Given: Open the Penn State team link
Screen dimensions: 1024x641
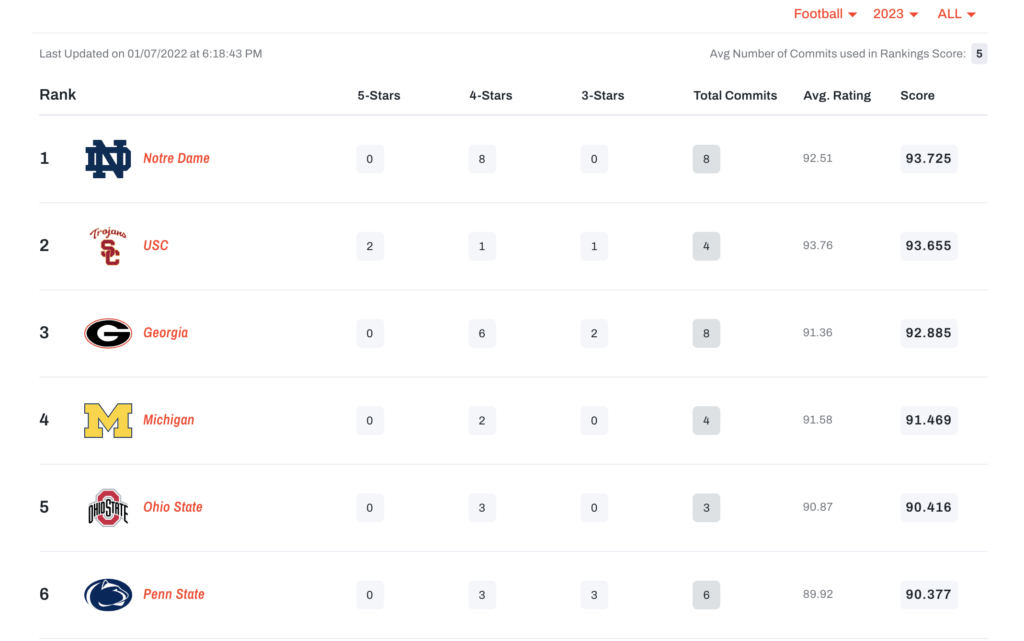Looking at the screenshot, I should [x=174, y=595].
